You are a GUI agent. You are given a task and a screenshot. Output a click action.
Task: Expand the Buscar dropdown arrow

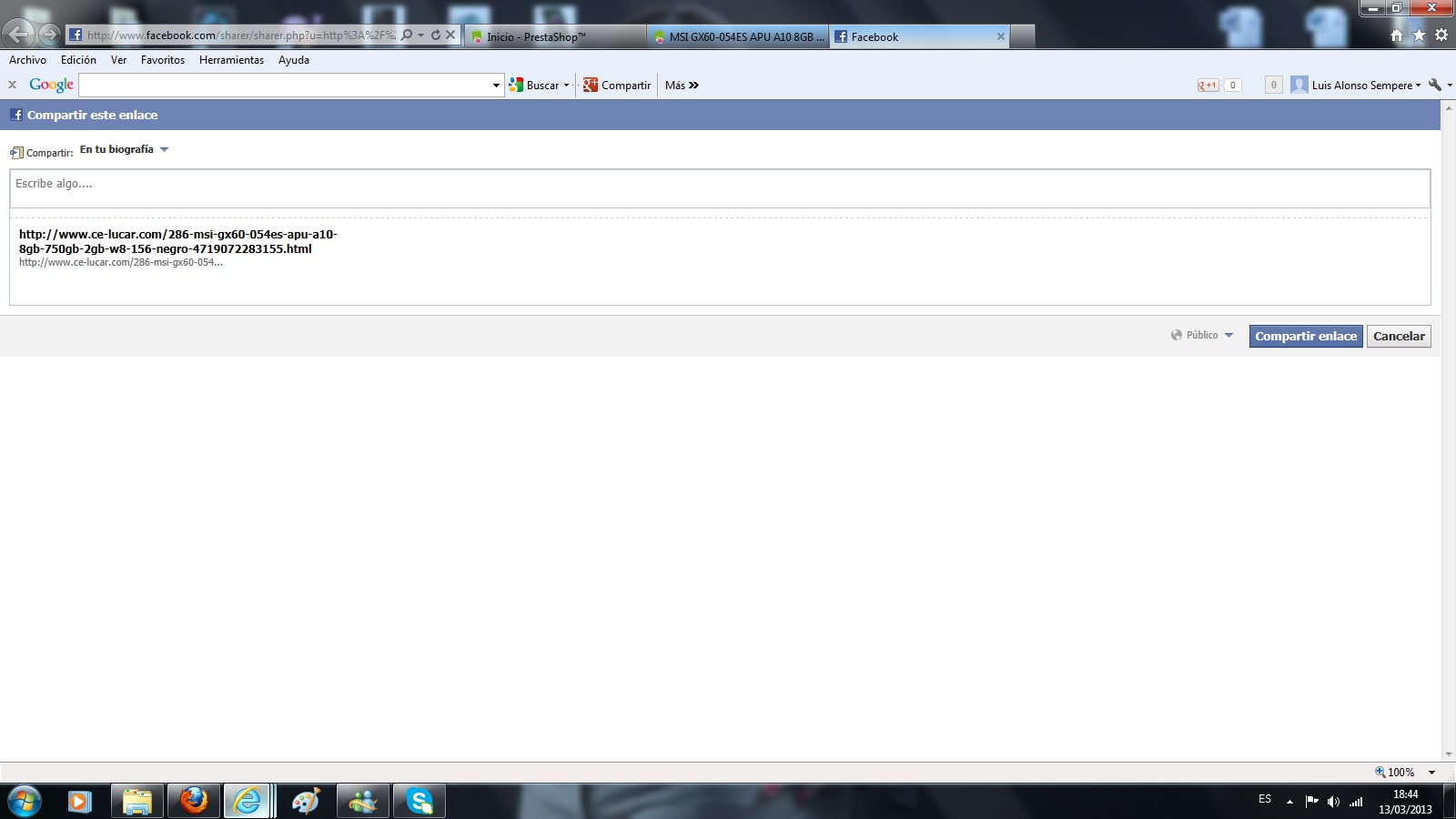click(566, 86)
